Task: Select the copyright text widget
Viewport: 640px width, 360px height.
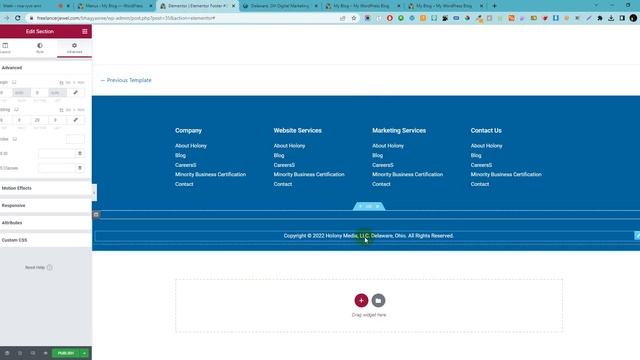Action: (x=368, y=236)
